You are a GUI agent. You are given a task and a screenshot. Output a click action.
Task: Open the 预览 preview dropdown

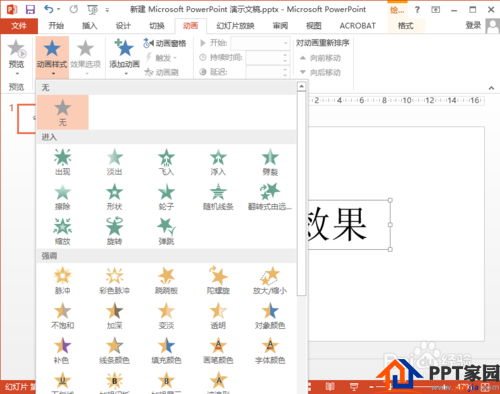(16, 57)
